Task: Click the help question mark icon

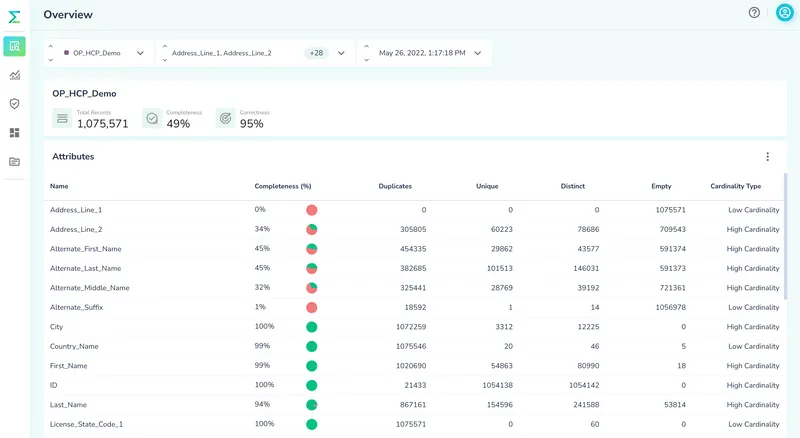Action: click(x=754, y=13)
